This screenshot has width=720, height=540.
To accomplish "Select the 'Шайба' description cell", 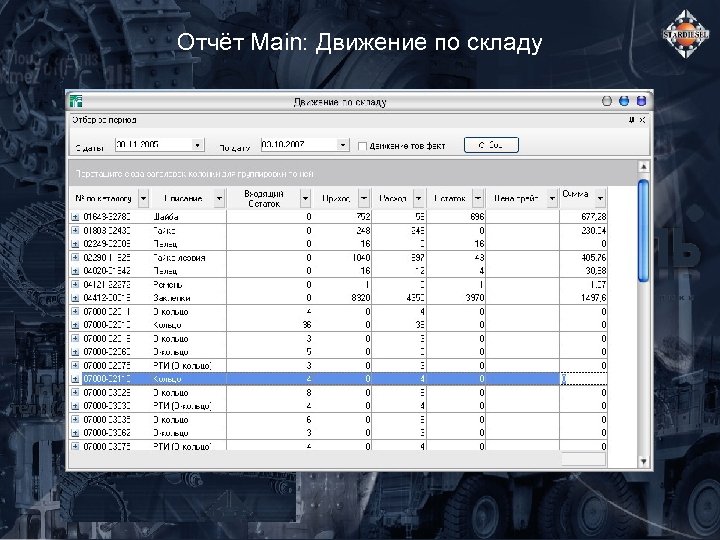I will [188, 217].
